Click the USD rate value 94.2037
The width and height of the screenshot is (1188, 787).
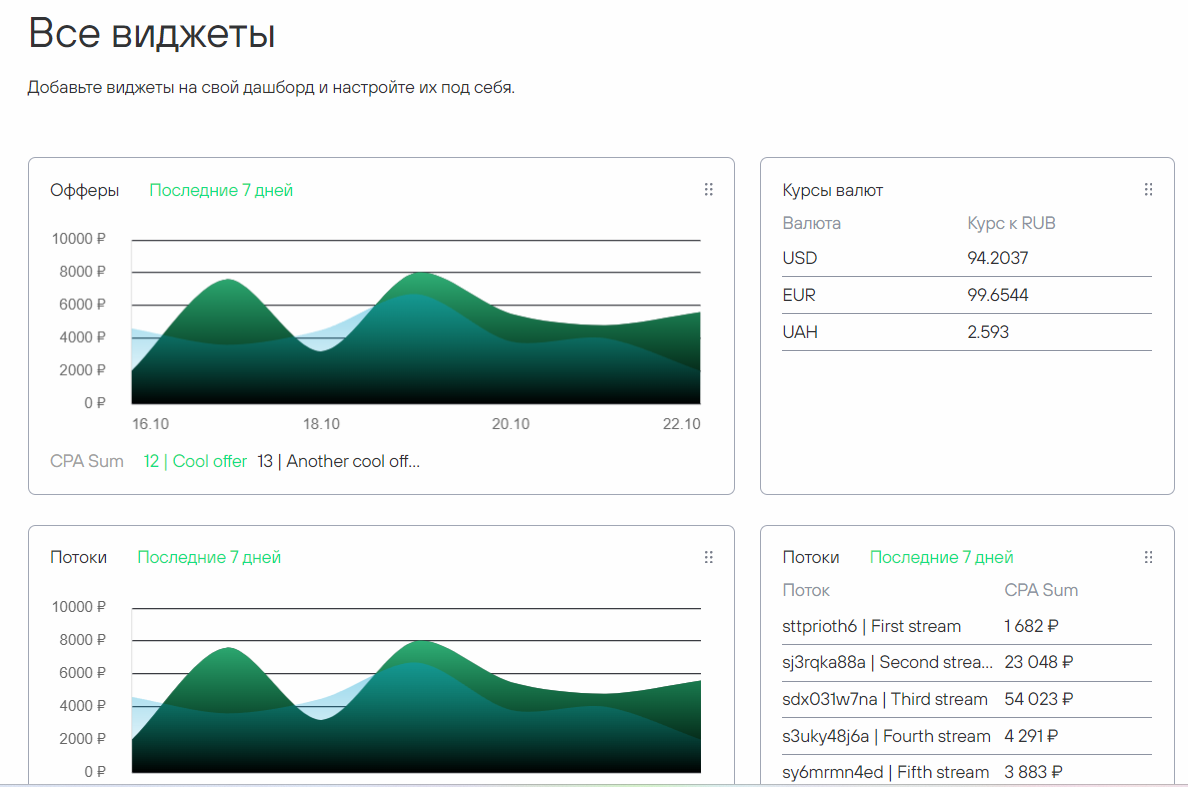tap(997, 258)
